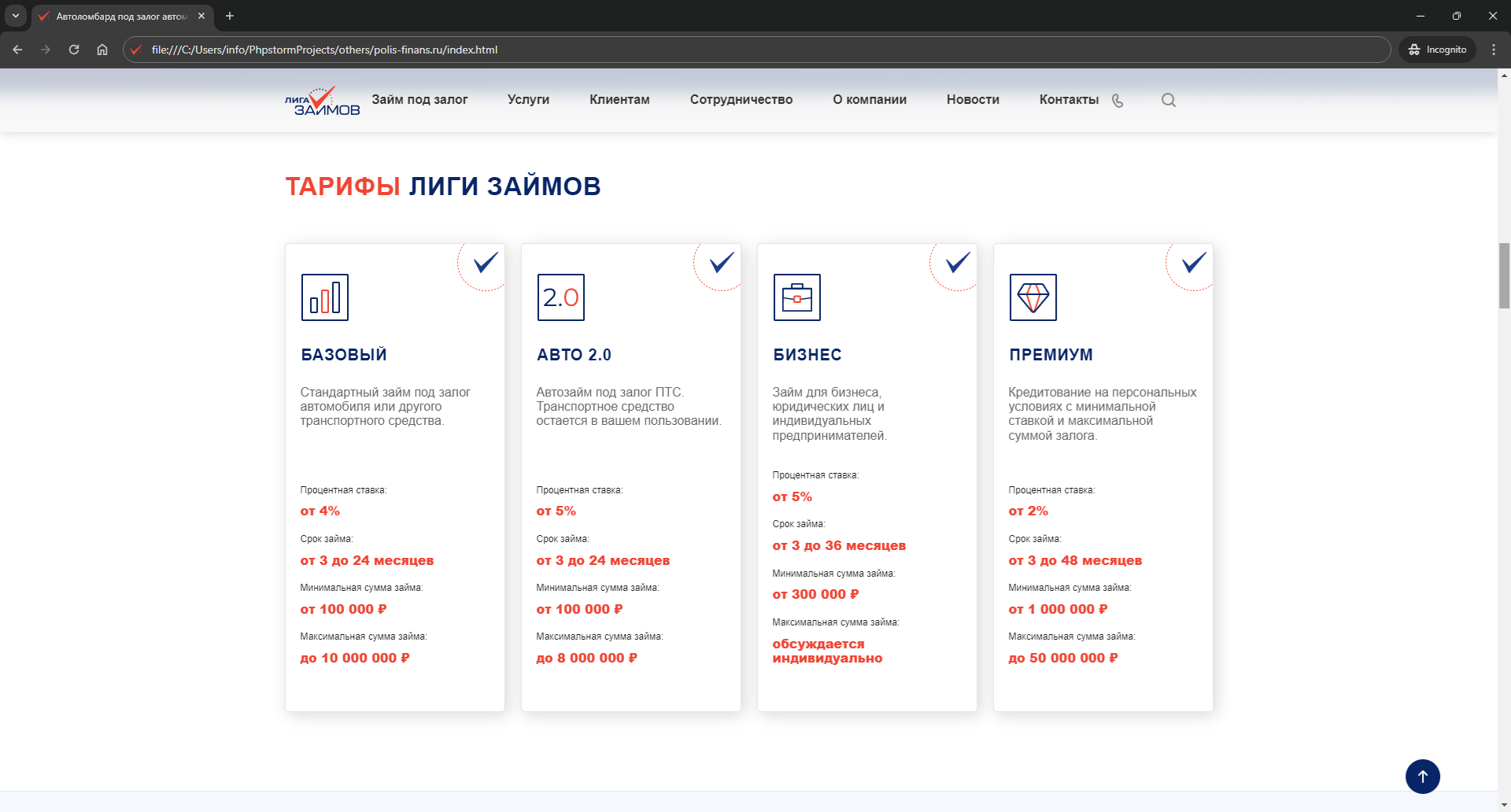Click the checkmark on the Авто 2.0 card

[x=721, y=262]
